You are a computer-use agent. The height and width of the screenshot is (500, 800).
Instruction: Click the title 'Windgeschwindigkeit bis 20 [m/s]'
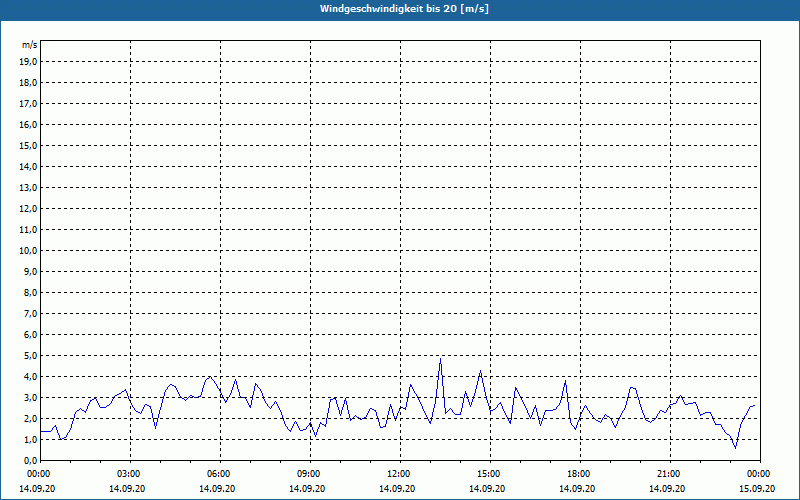[x=404, y=9]
